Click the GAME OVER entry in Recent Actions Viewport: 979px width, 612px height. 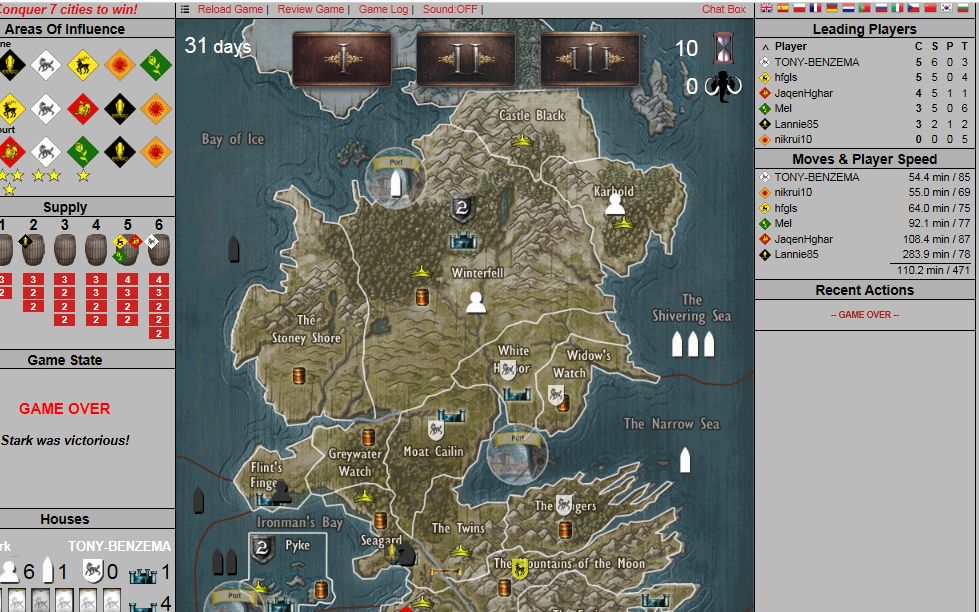pyautogui.click(x=864, y=315)
